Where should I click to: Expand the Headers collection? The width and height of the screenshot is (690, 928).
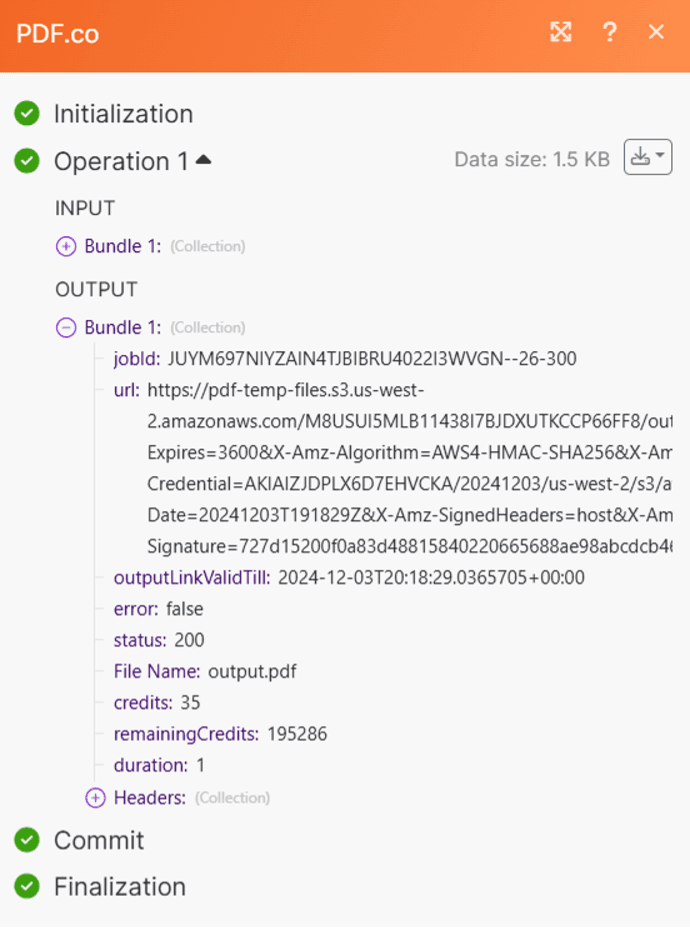95,797
